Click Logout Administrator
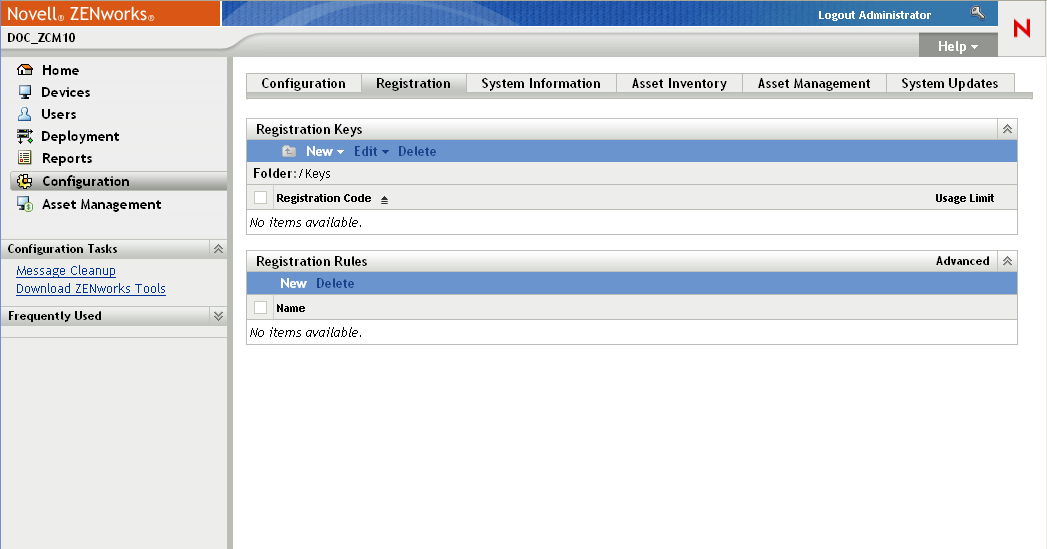 [x=874, y=15]
